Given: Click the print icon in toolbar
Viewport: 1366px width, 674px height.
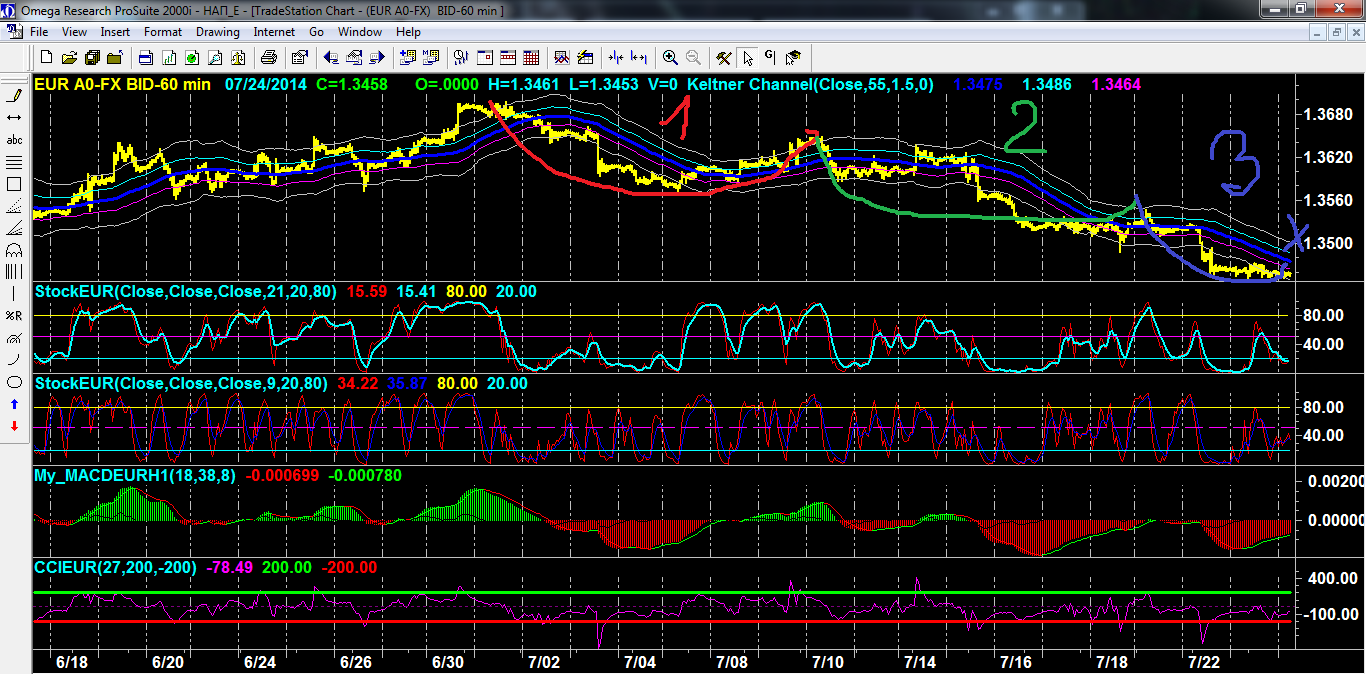Looking at the screenshot, I should [270, 57].
